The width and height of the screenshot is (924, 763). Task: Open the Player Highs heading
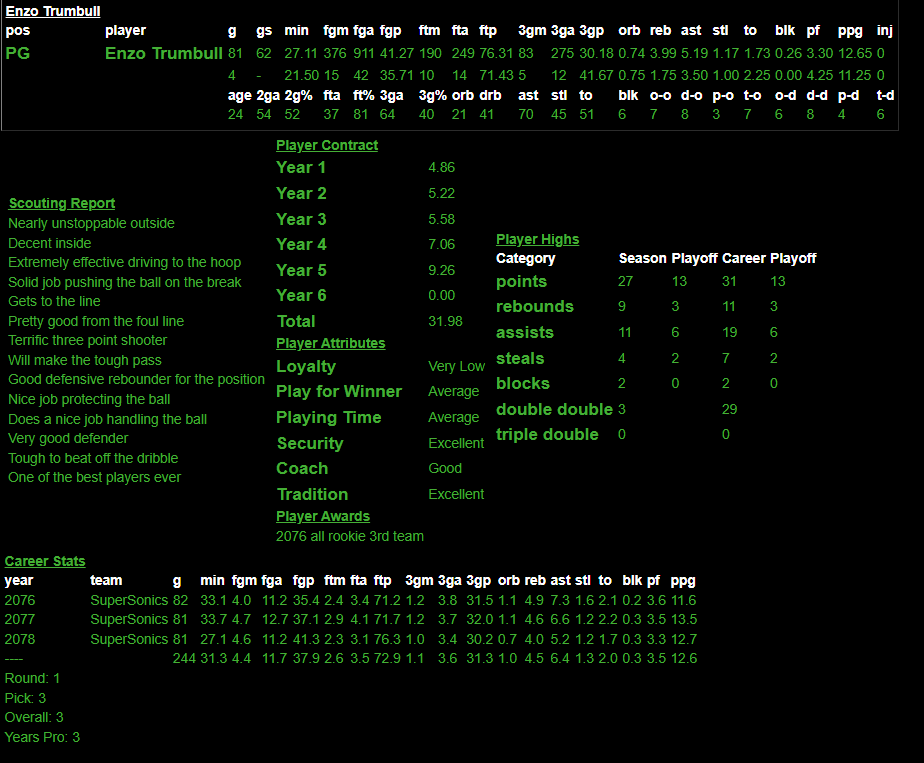537,239
